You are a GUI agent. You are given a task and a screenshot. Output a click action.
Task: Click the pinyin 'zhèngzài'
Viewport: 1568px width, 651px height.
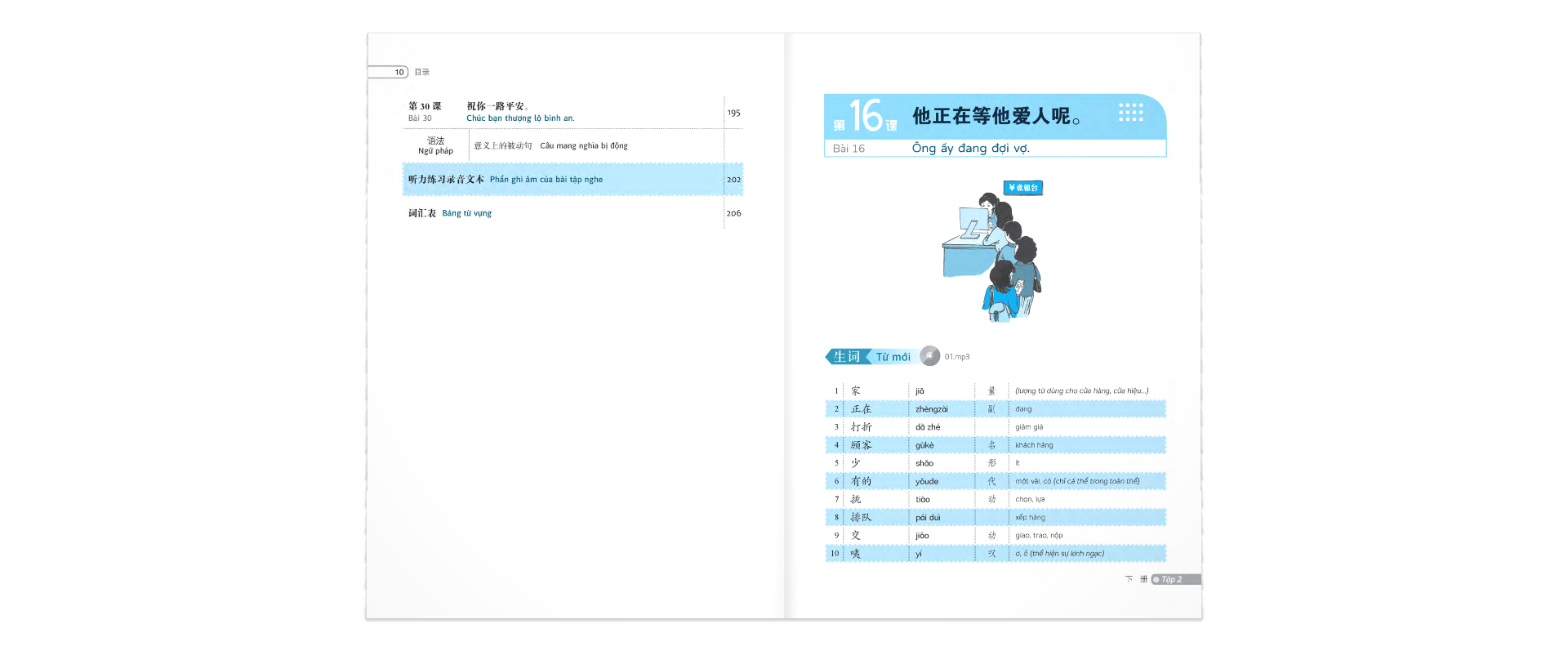(x=932, y=409)
